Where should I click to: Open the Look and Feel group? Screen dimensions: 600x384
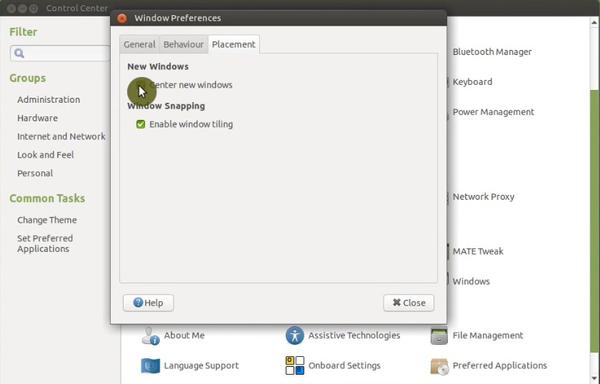click(x=46, y=155)
